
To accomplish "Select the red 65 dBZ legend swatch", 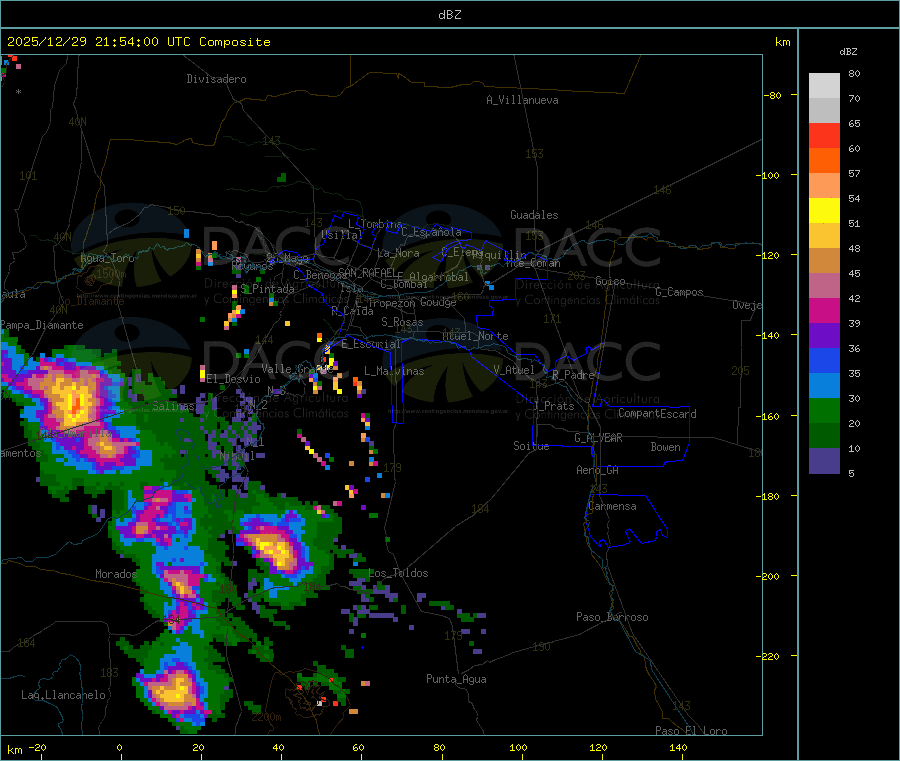I will pos(824,135).
